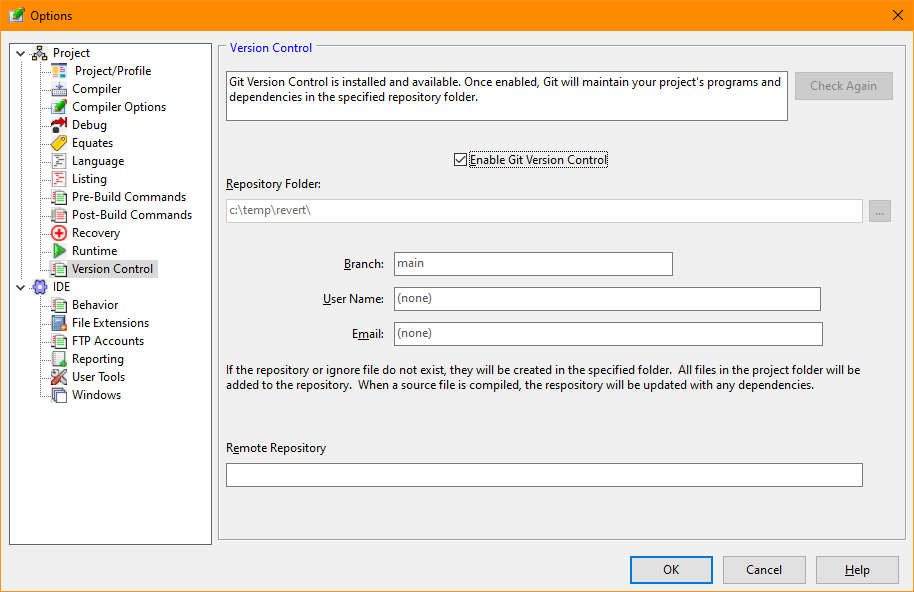This screenshot has width=914, height=592.
Task: Open the Pre-Build Commands page
Action: [128, 197]
